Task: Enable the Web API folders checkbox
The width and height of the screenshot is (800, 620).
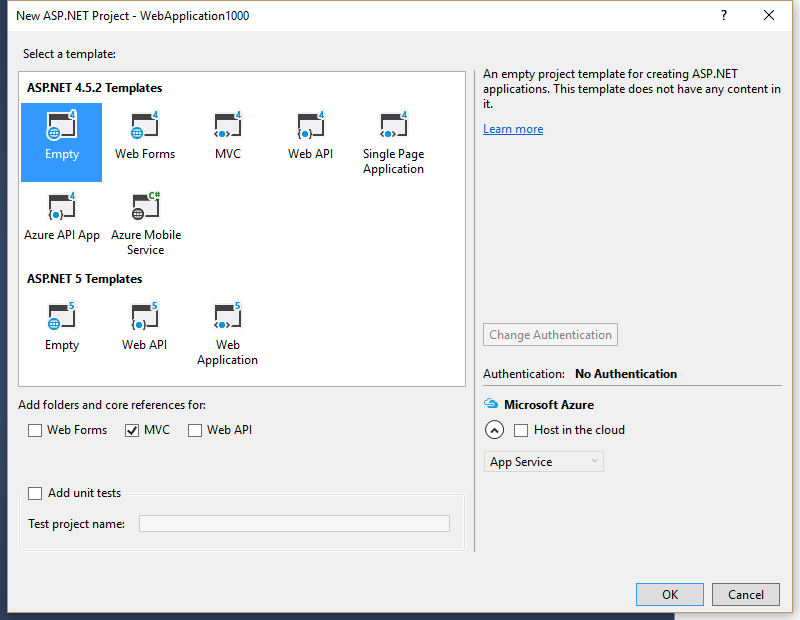Action: tap(195, 430)
